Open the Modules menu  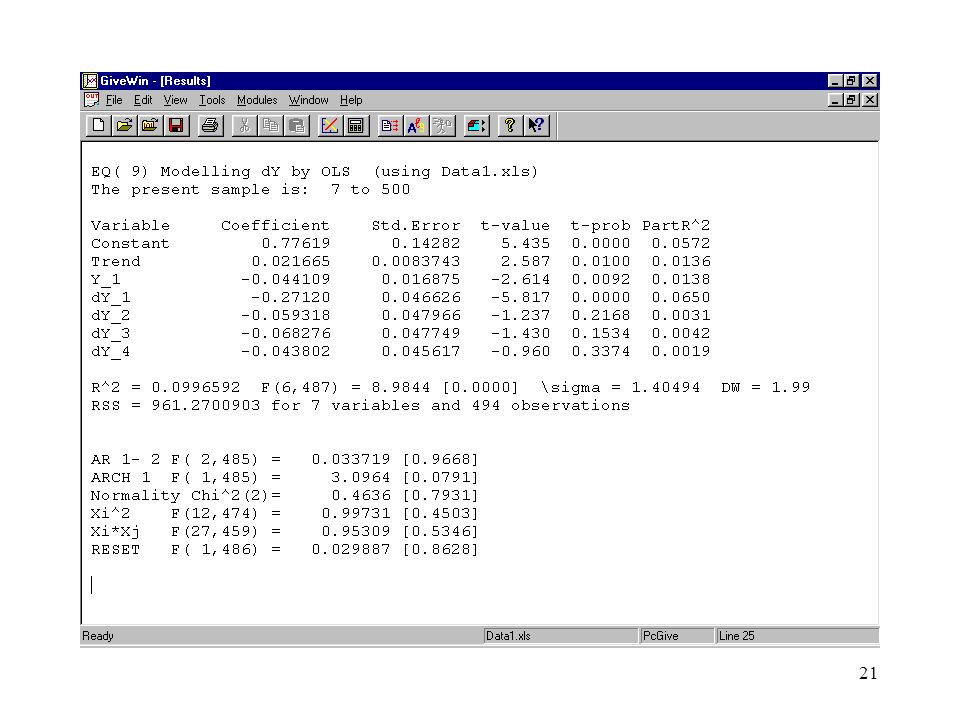[257, 100]
